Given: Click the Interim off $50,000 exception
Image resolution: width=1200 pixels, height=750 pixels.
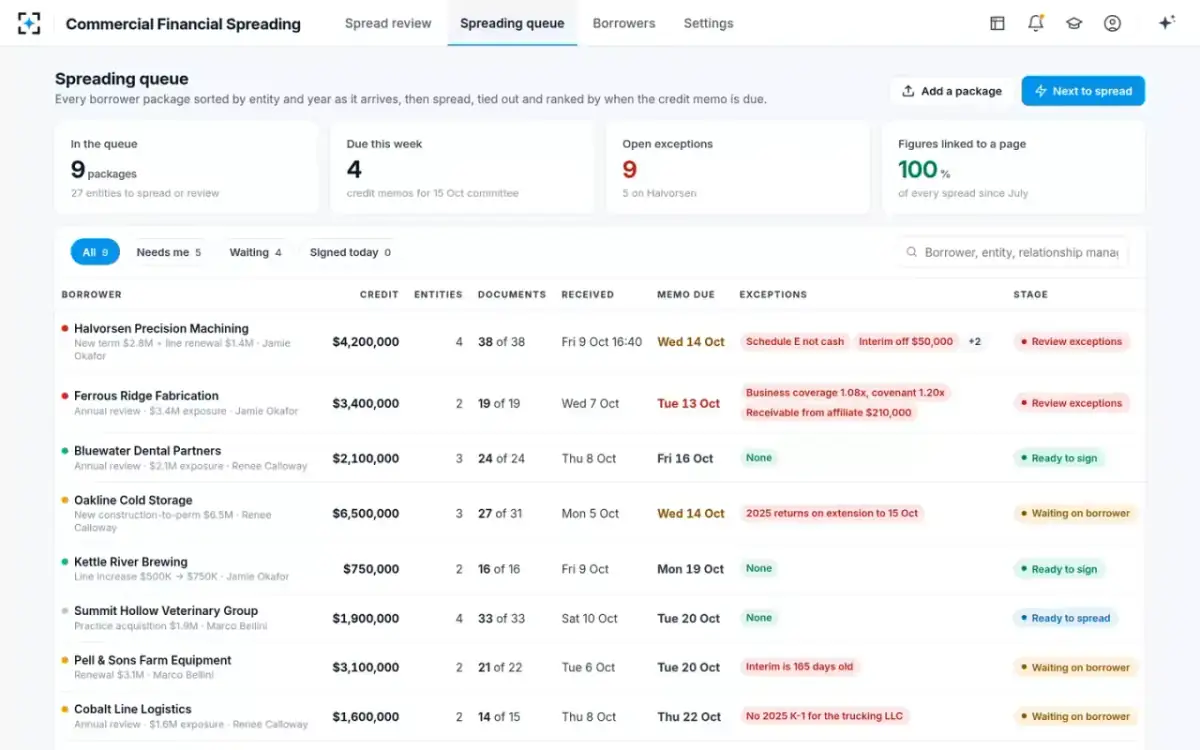Looking at the screenshot, I should coord(906,341).
